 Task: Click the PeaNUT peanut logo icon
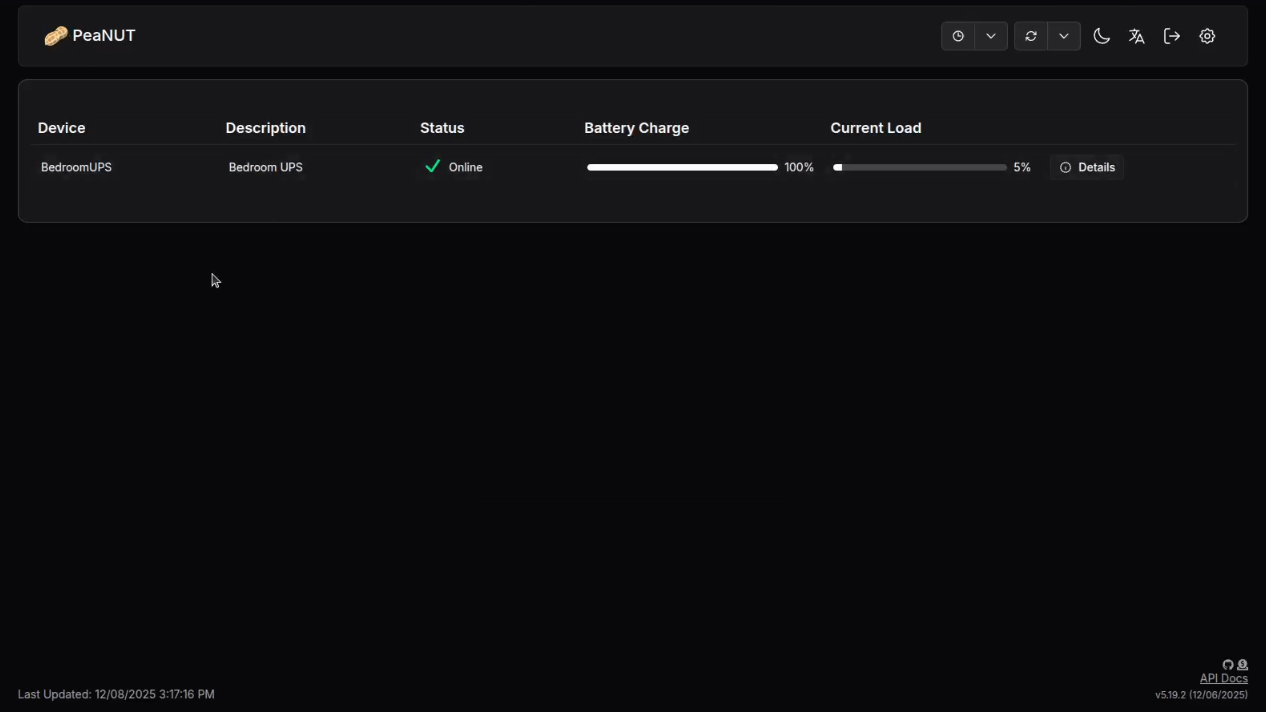(56, 36)
